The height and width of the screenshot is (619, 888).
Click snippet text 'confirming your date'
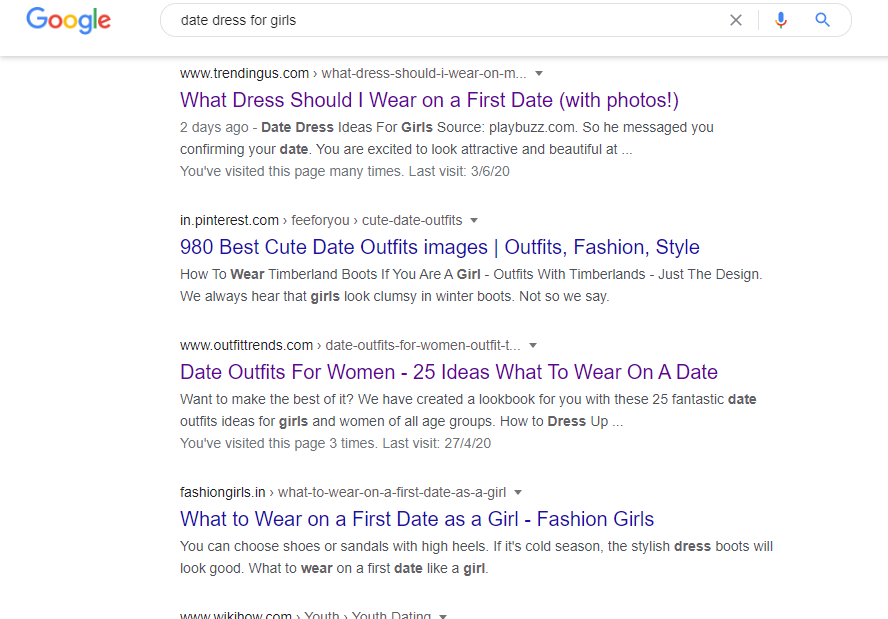point(244,150)
